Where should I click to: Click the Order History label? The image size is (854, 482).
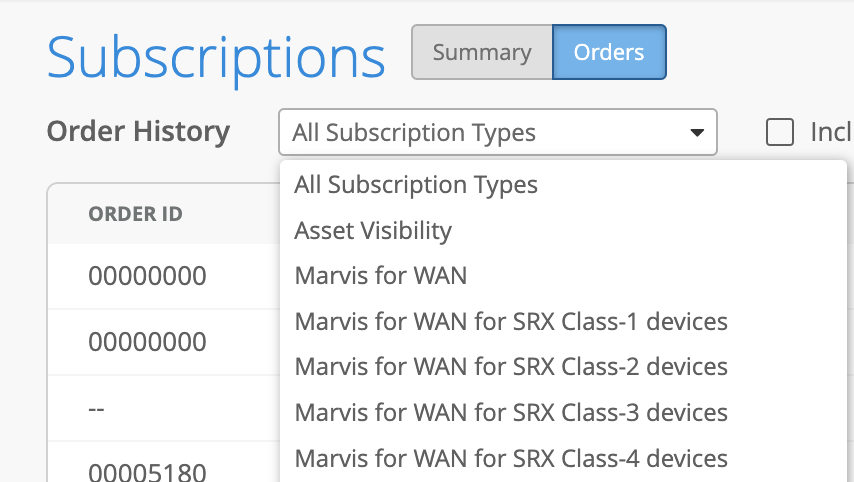tap(138, 132)
